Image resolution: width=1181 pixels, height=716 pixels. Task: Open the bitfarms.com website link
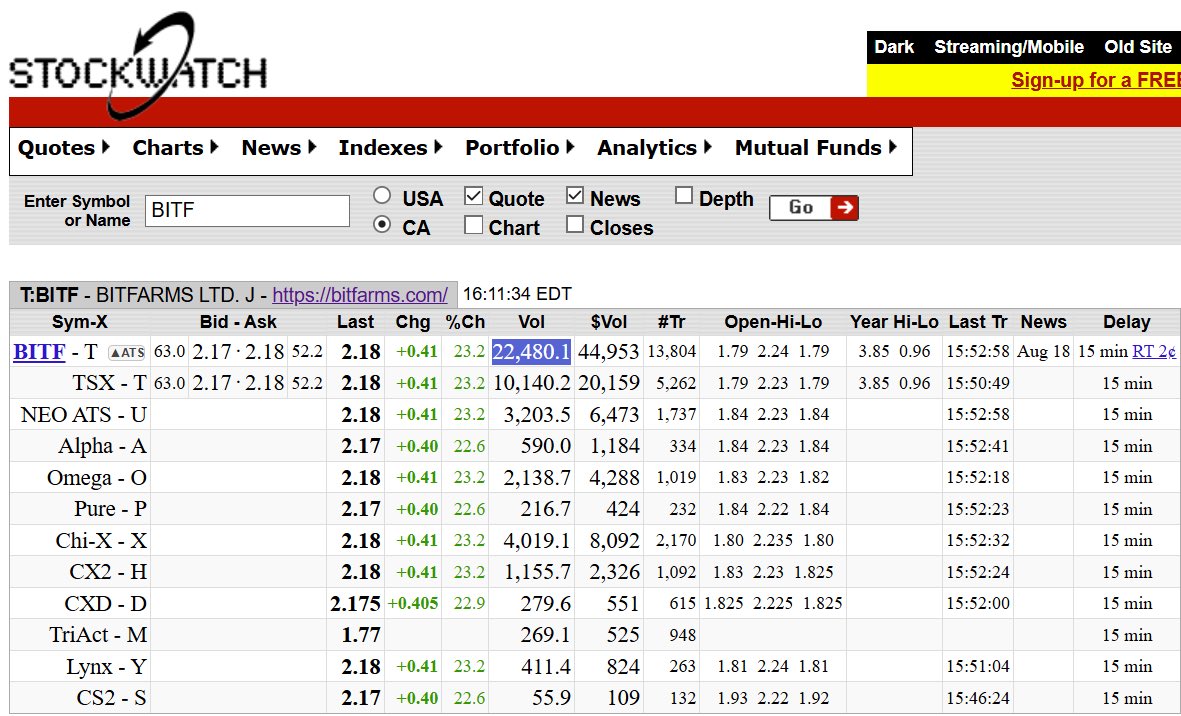tap(360, 294)
